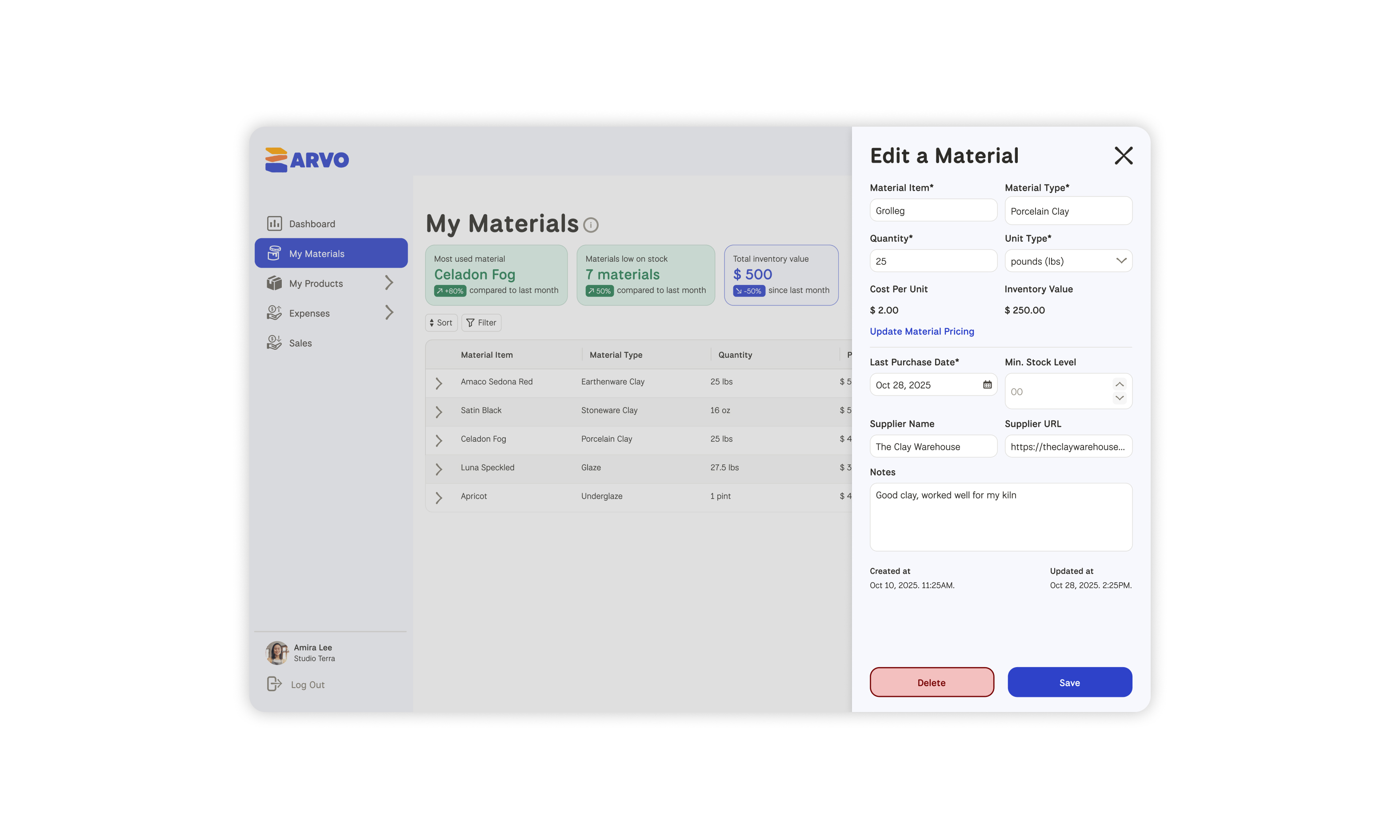The image size is (1400, 840).
Task: Click the Sort arrows icon
Action: click(x=432, y=323)
